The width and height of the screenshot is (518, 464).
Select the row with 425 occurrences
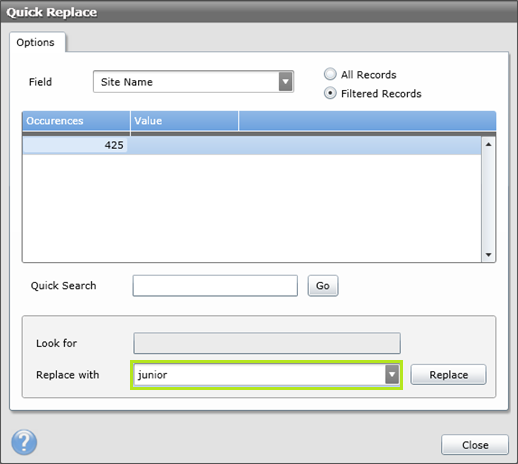pos(252,145)
